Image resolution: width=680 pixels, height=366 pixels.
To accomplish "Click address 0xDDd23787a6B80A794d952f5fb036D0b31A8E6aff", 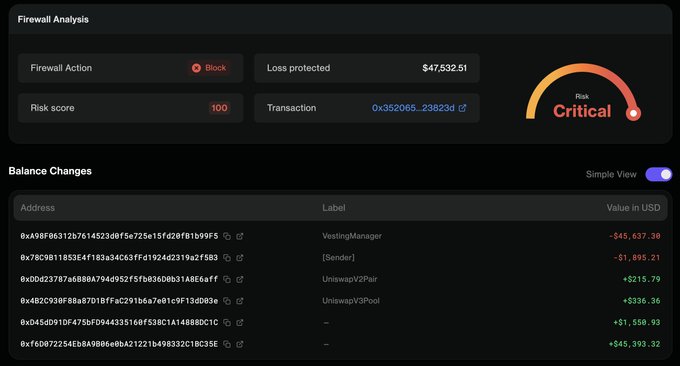I will tap(119, 279).
